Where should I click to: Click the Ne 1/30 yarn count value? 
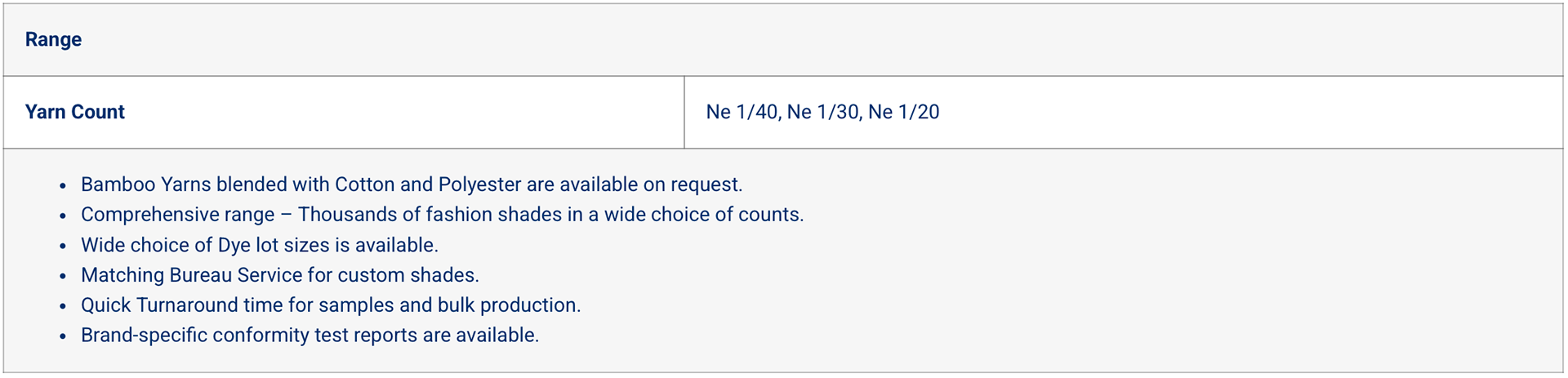coord(823,112)
